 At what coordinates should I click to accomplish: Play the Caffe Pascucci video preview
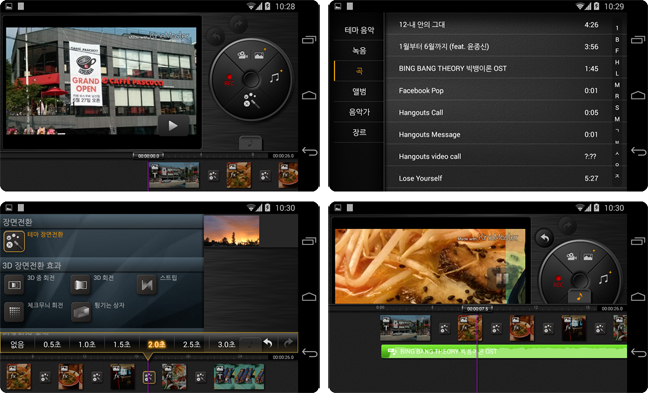coord(173,126)
